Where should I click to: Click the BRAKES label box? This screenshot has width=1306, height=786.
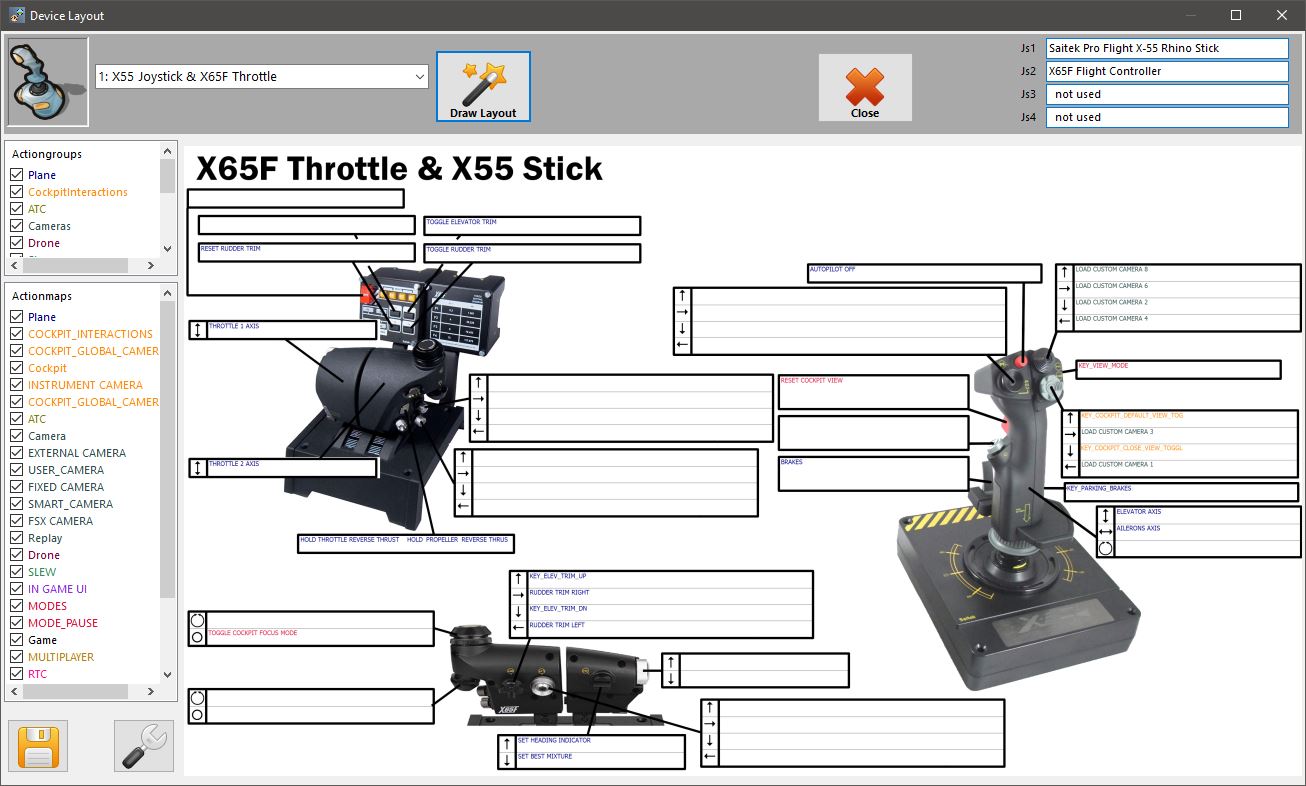[873, 473]
